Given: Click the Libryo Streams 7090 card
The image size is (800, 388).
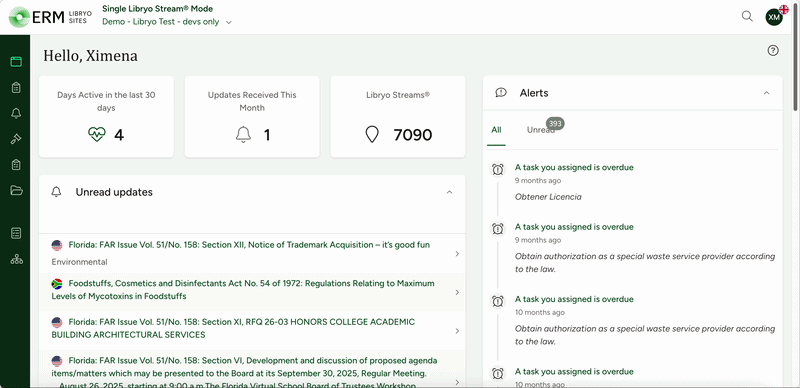Looking at the screenshot, I should coord(398,117).
